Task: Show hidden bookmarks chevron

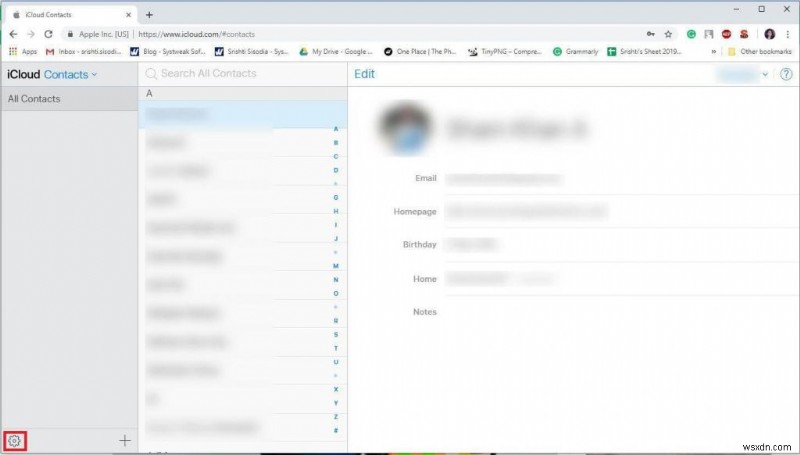Action: click(x=713, y=52)
